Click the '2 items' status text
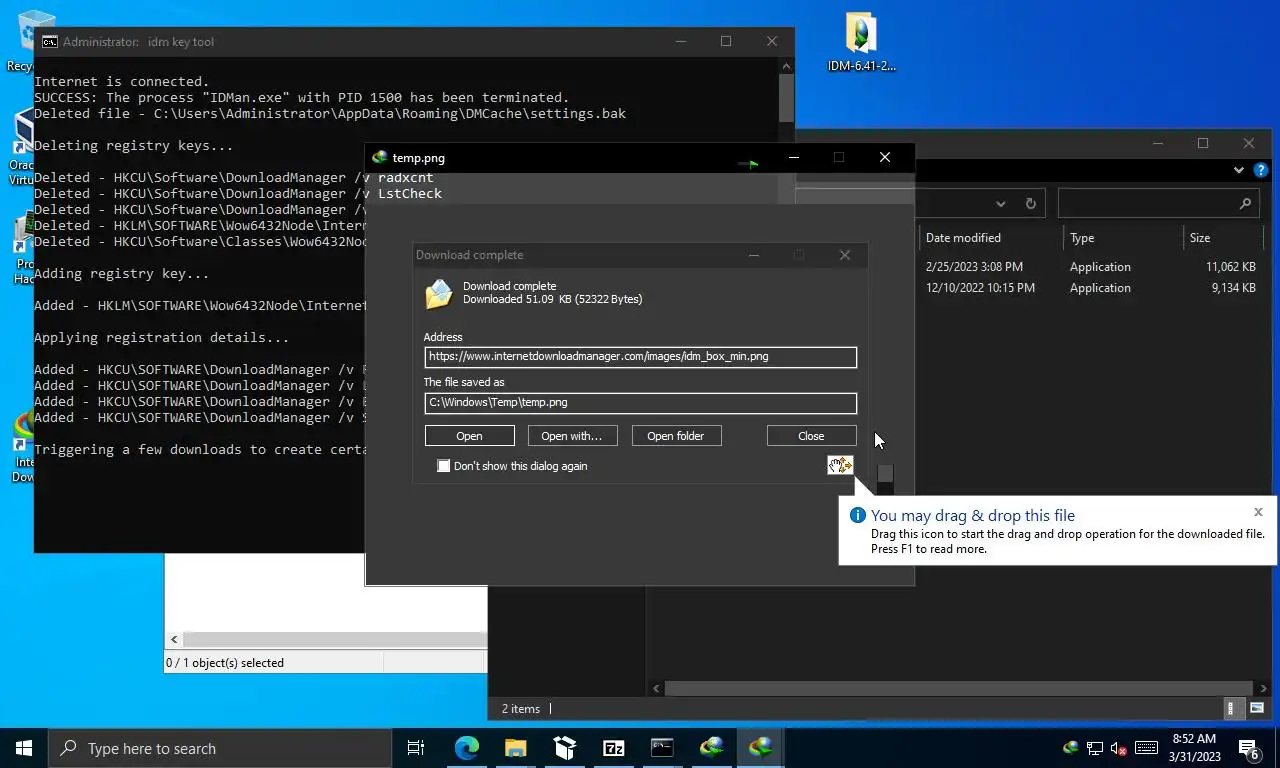 521,709
